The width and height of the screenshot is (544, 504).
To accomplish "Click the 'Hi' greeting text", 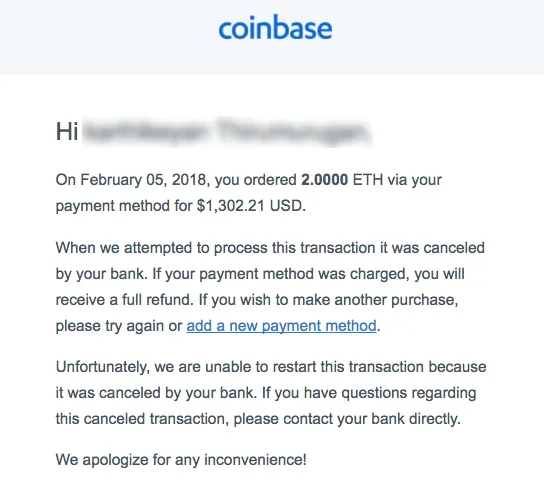I will tap(67, 132).
